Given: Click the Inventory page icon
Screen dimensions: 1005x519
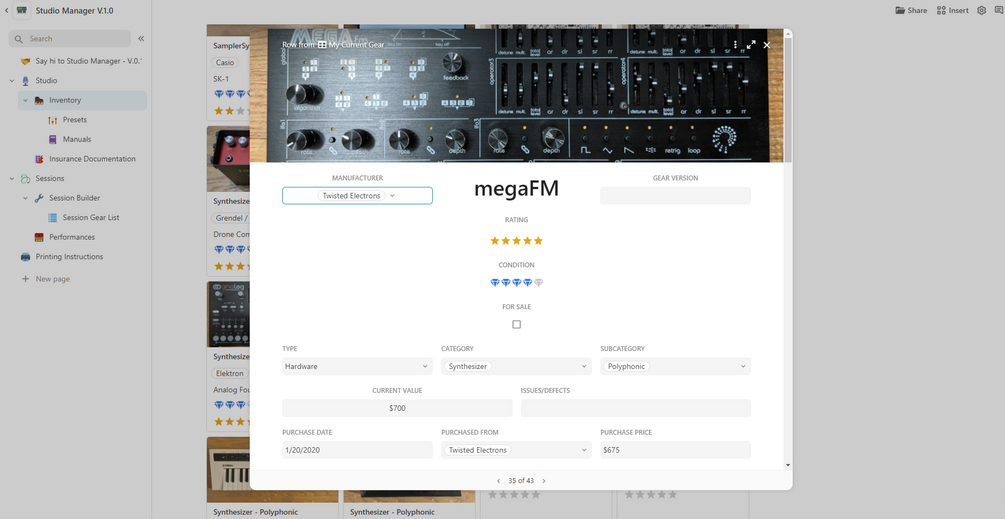Looking at the screenshot, I should pos(39,100).
